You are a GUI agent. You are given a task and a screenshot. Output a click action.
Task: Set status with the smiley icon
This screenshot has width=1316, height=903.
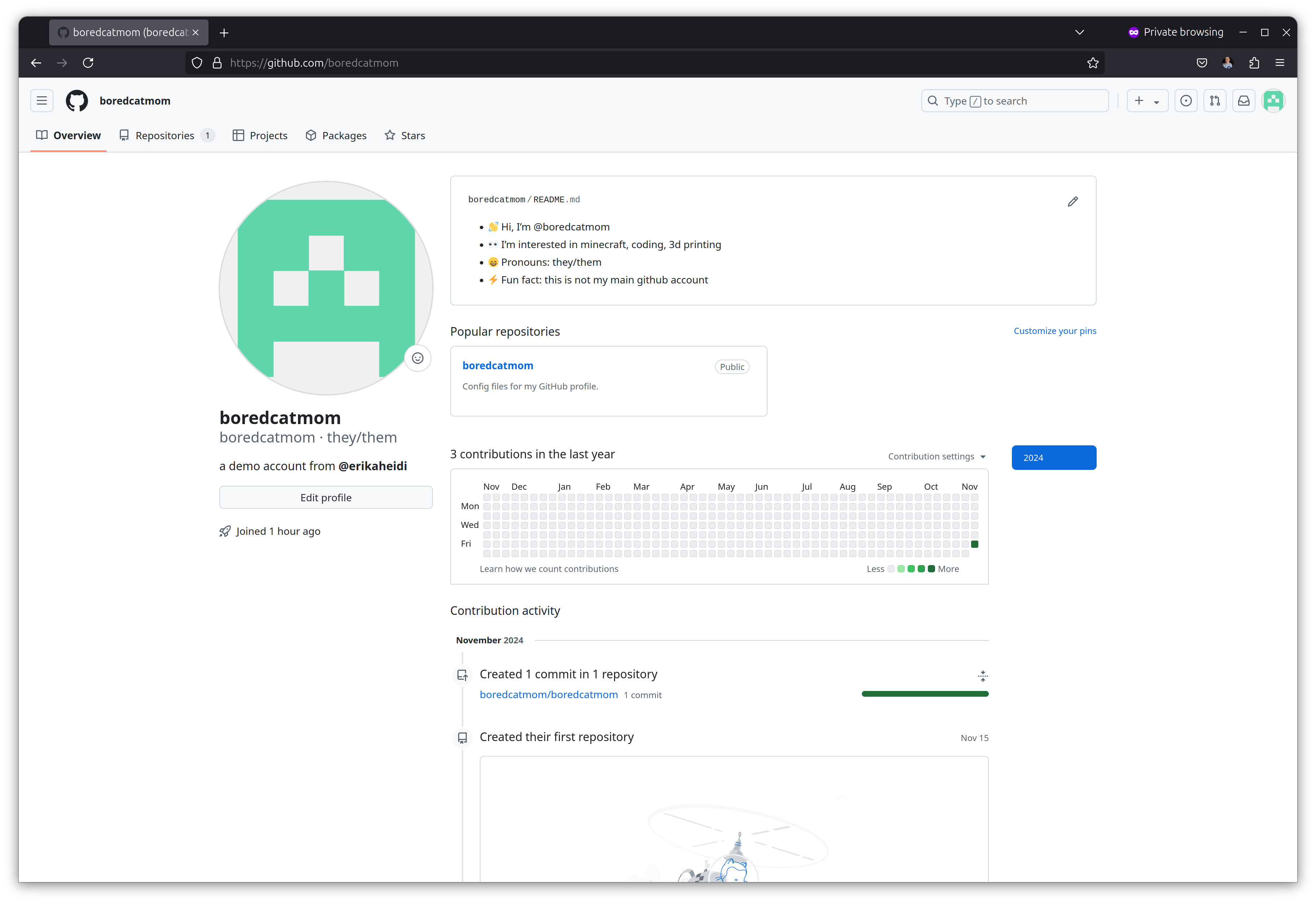click(x=417, y=358)
